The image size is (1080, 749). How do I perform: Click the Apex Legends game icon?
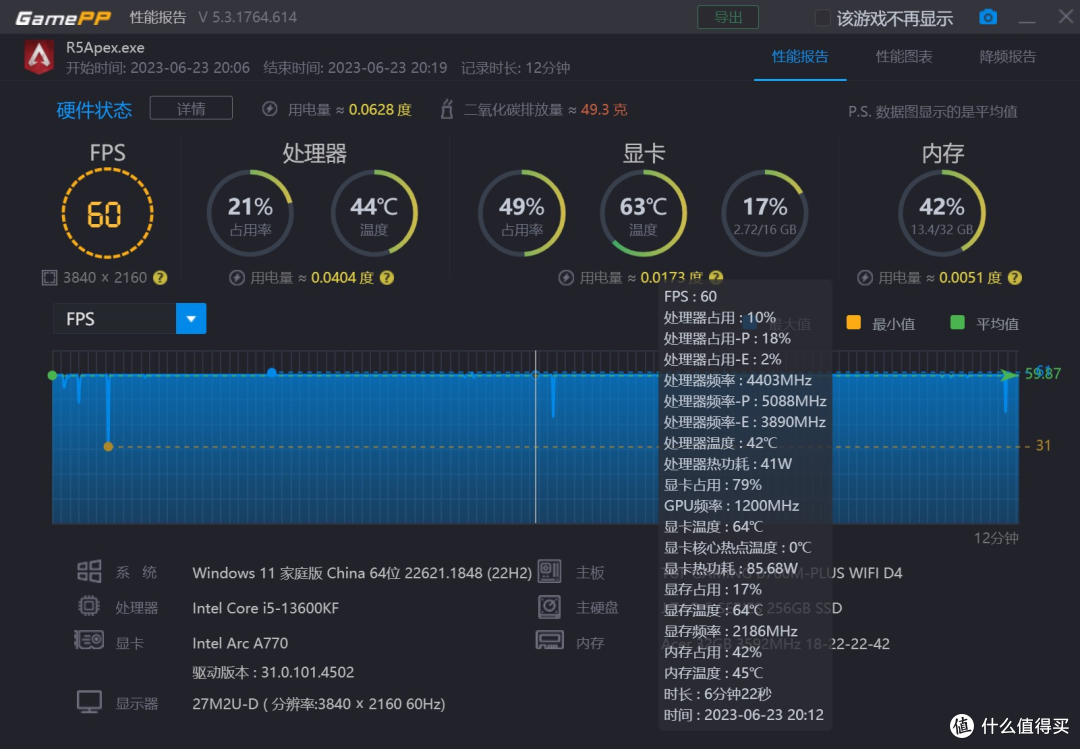39,57
